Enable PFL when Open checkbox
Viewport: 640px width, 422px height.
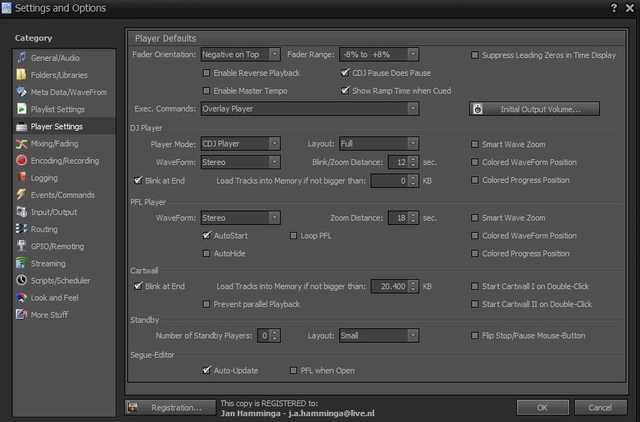[x=293, y=371]
